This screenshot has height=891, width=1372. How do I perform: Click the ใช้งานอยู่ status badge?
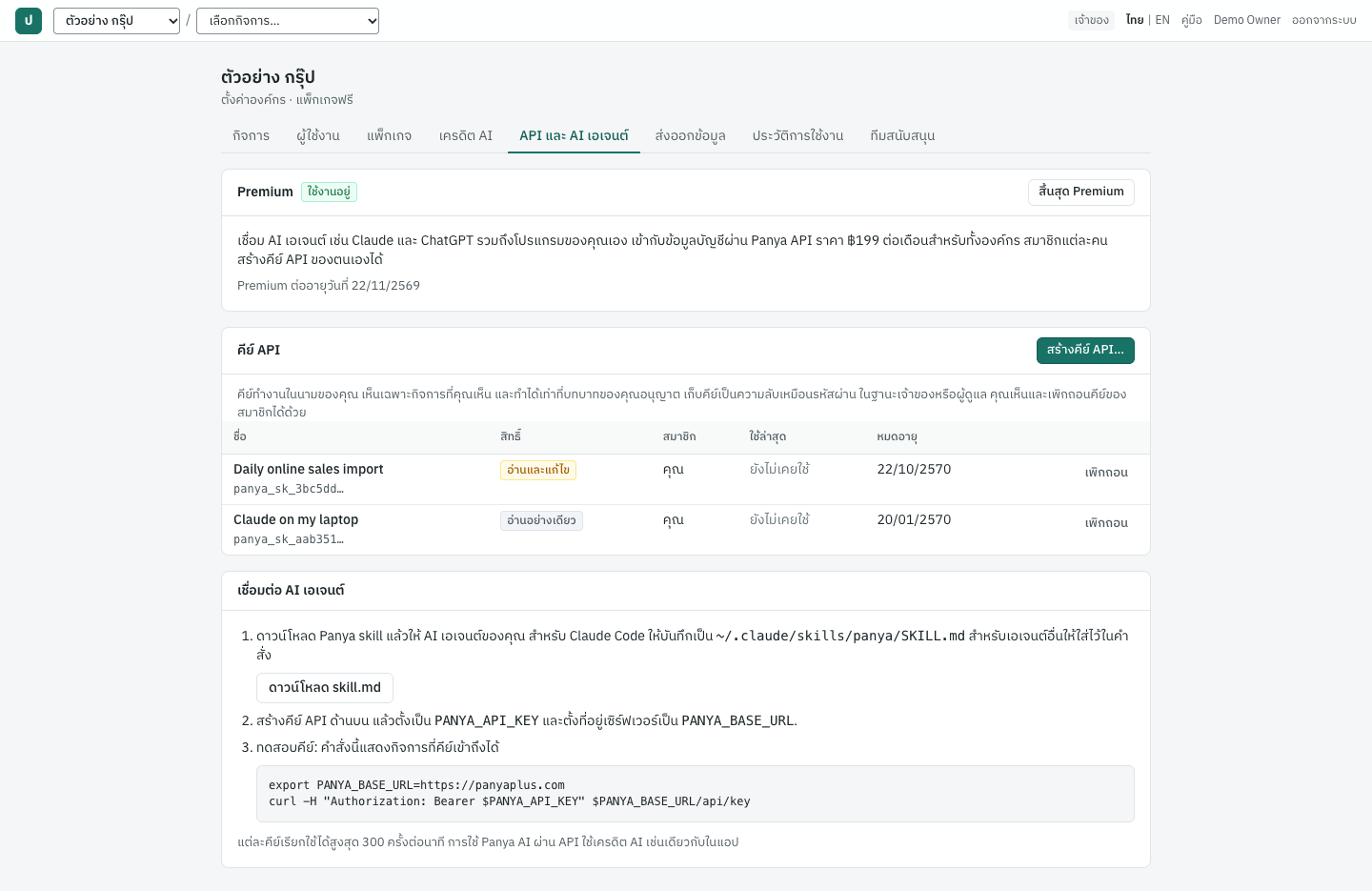tap(329, 192)
